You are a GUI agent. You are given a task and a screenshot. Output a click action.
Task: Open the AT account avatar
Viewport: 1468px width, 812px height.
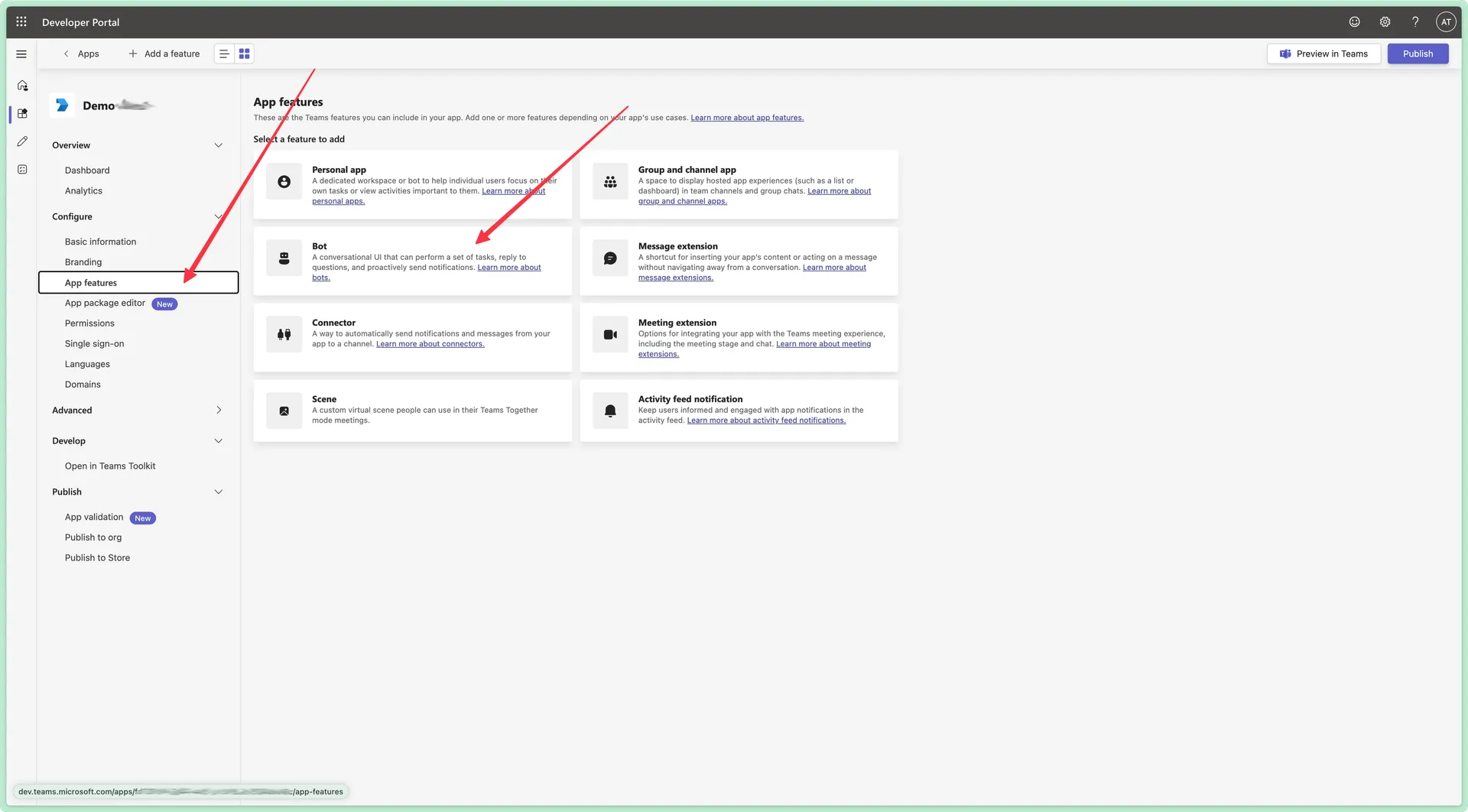tap(1446, 22)
